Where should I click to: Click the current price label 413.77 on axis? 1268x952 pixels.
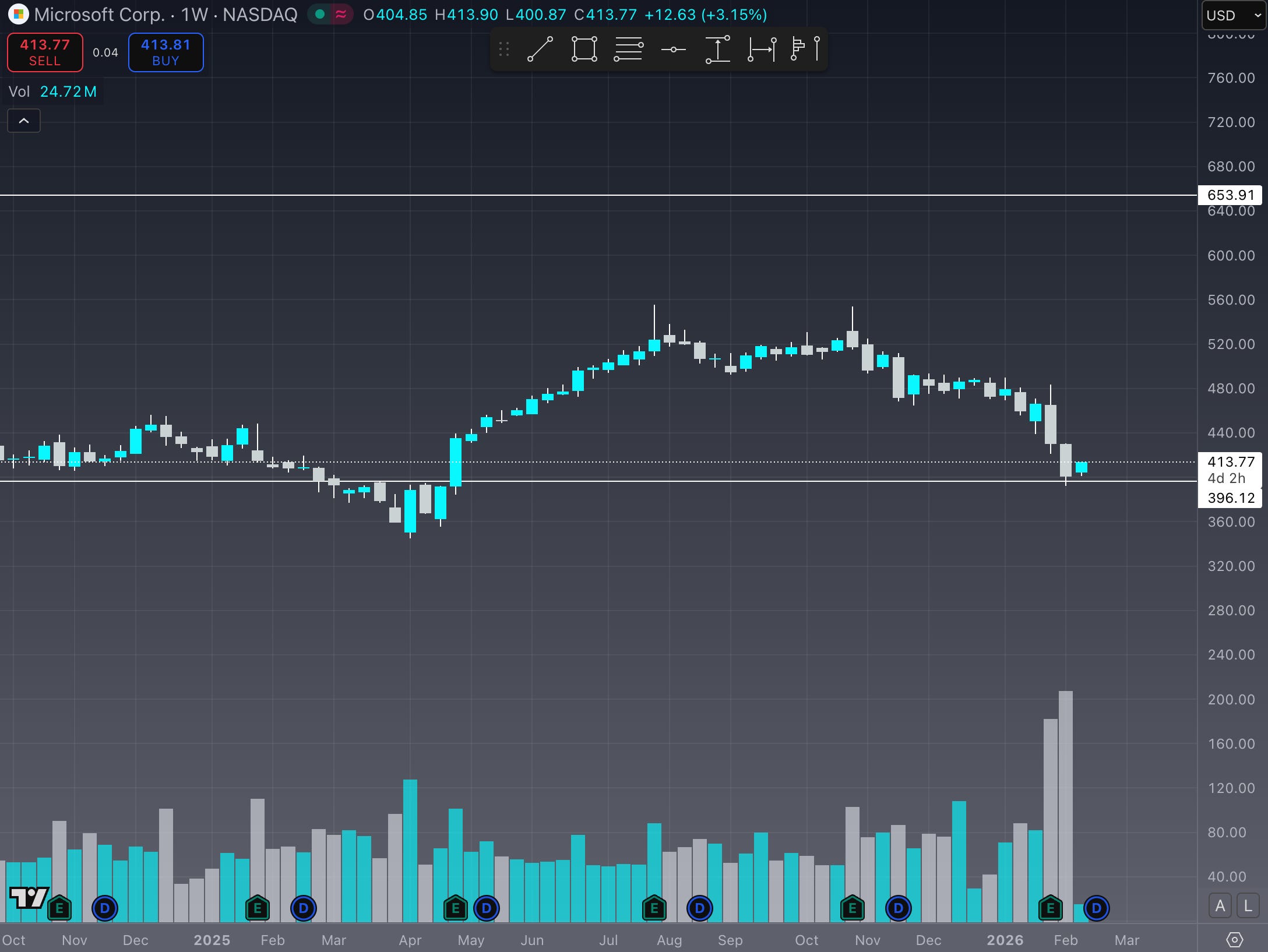pos(1230,462)
